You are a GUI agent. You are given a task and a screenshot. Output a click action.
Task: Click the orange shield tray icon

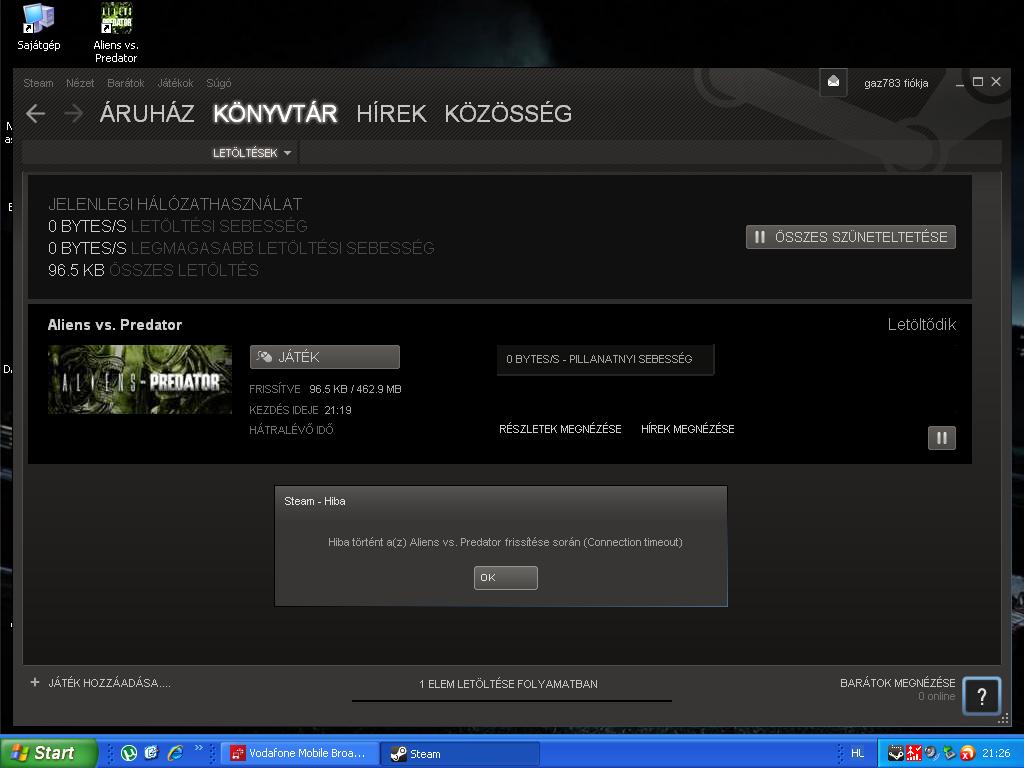pos(967,754)
